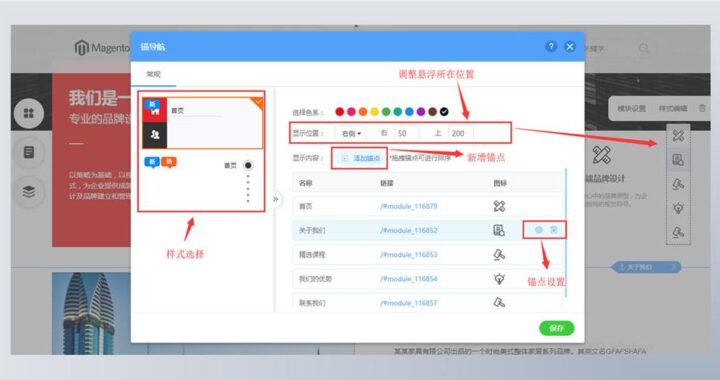Select the brown color swatch
Viewport: 720px width, 380px height.
pos(433,112)
